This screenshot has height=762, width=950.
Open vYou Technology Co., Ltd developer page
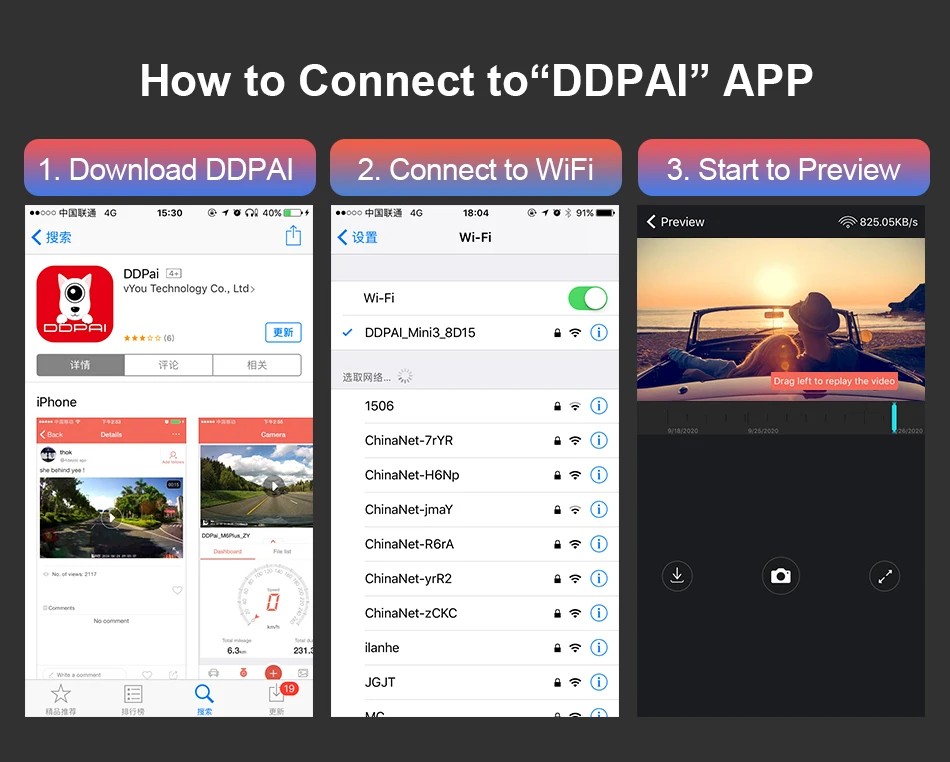pyautogui.click(x=188, y=288)
